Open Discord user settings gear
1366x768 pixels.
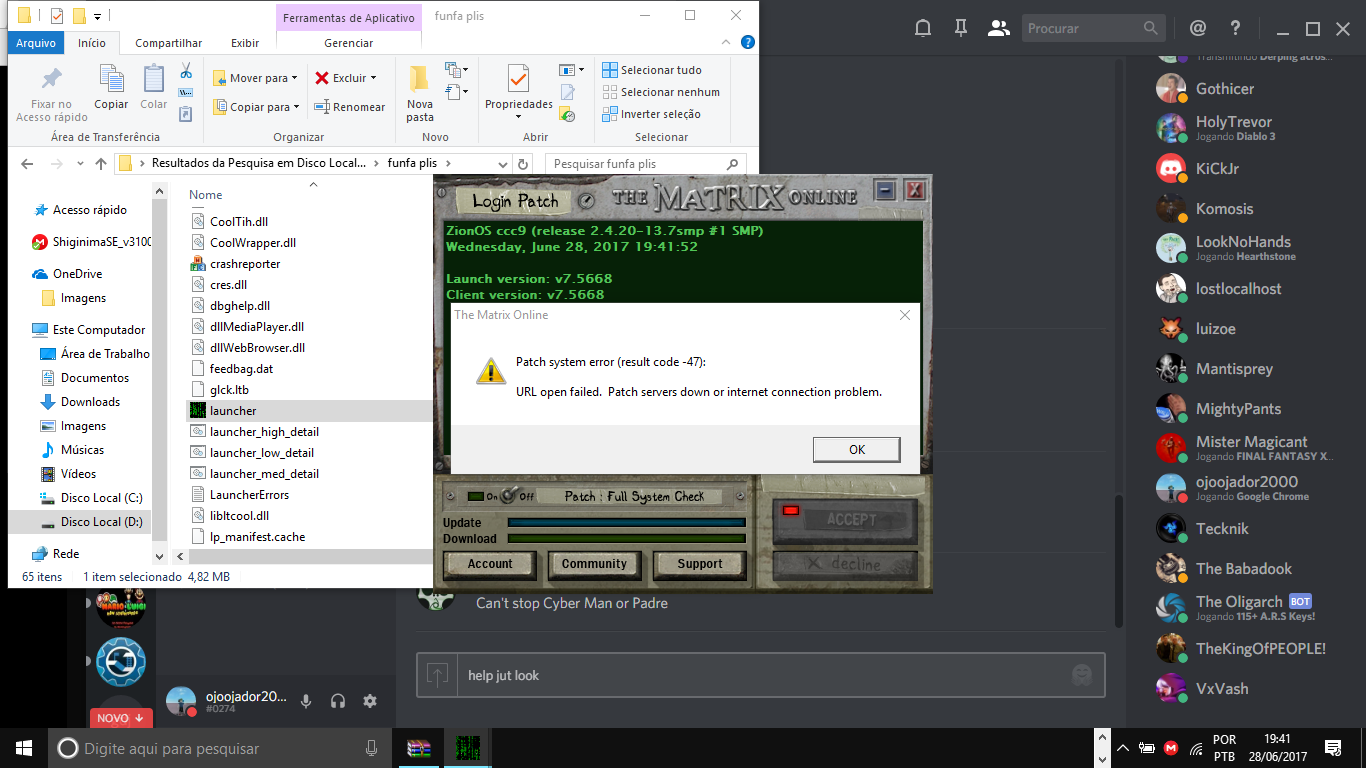coord(370,701)
